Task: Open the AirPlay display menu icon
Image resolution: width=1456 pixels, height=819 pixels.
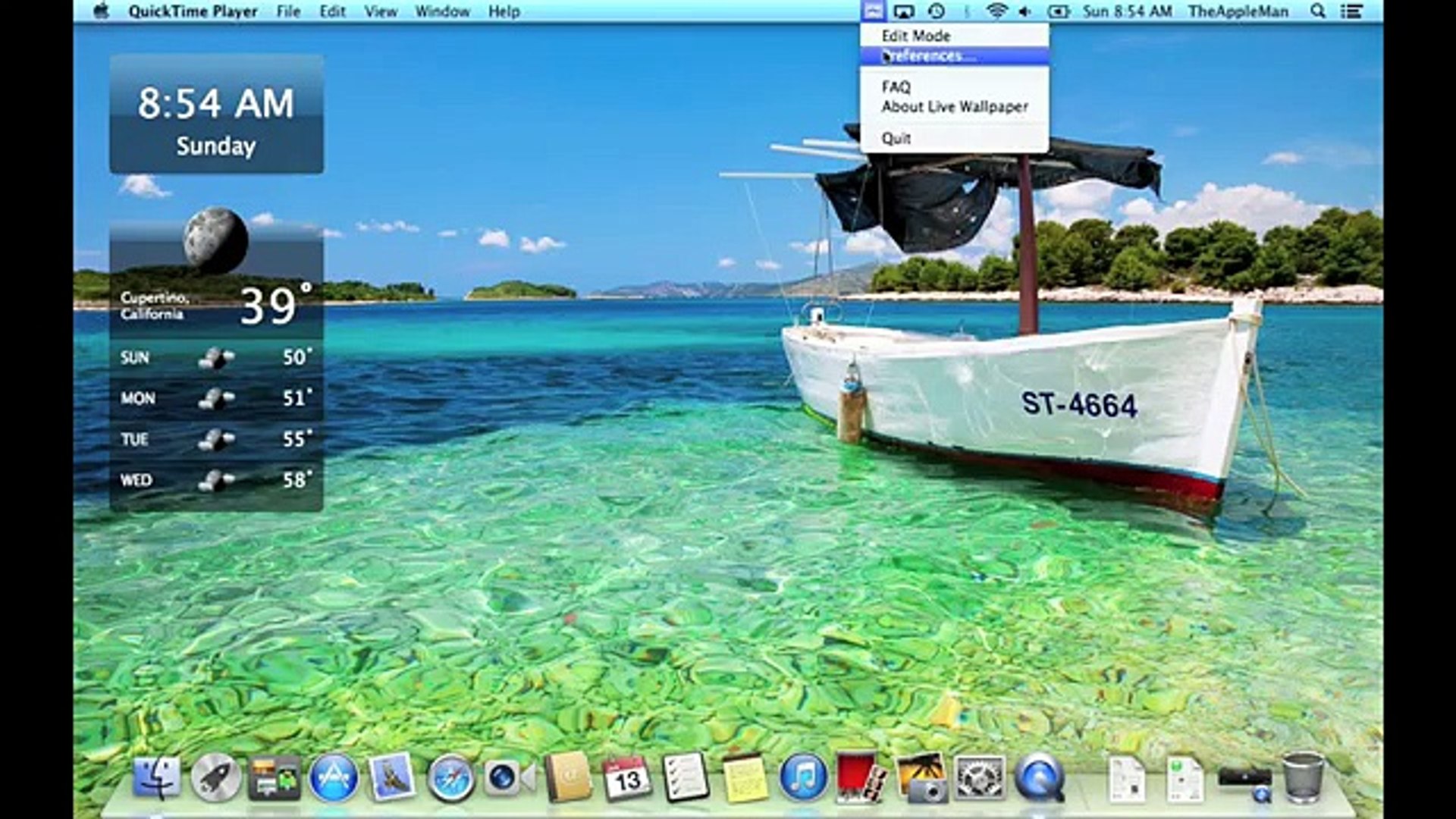Action: [904, 11]
